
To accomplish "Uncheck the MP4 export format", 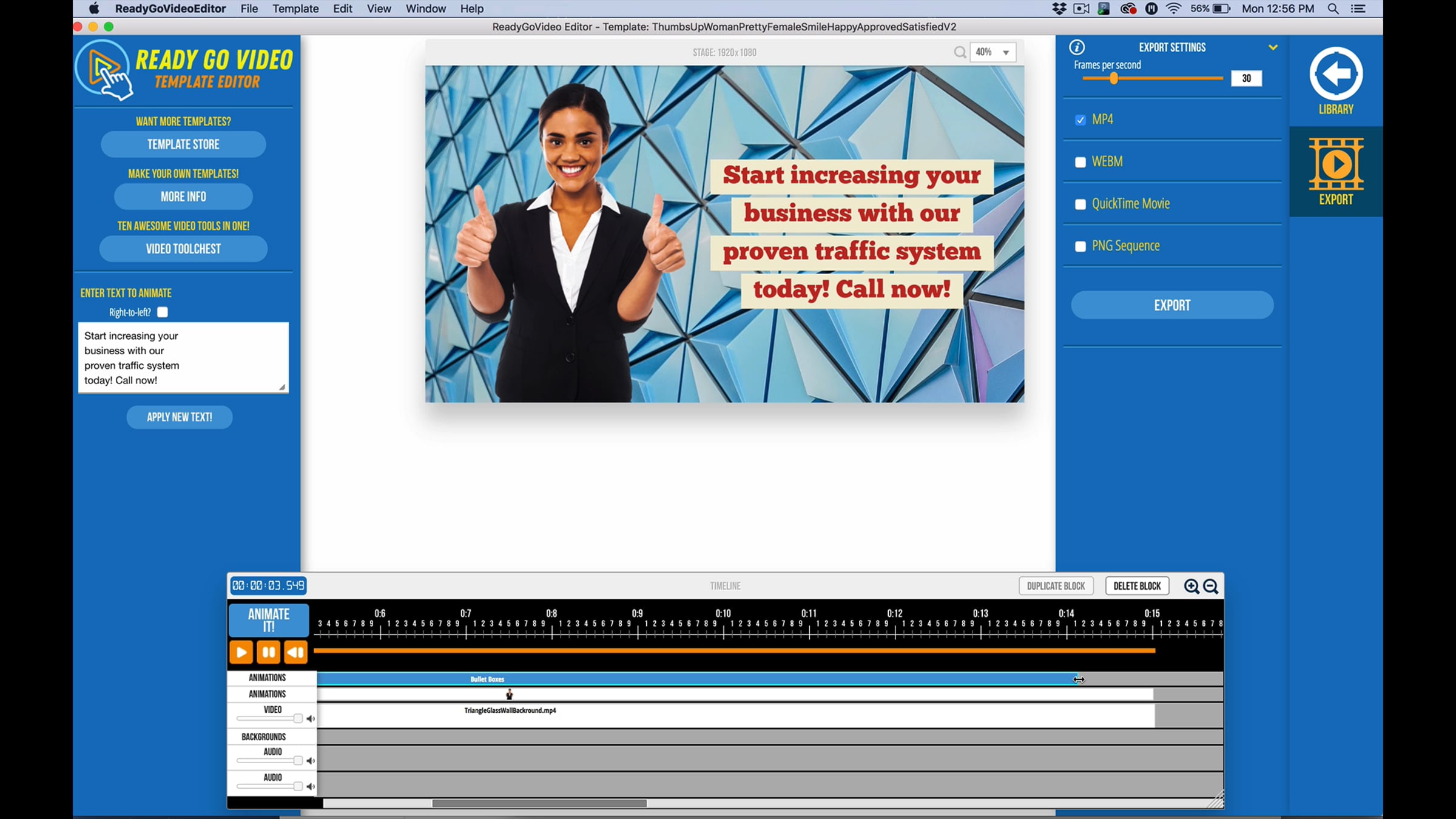I will tap(1080, 120).
